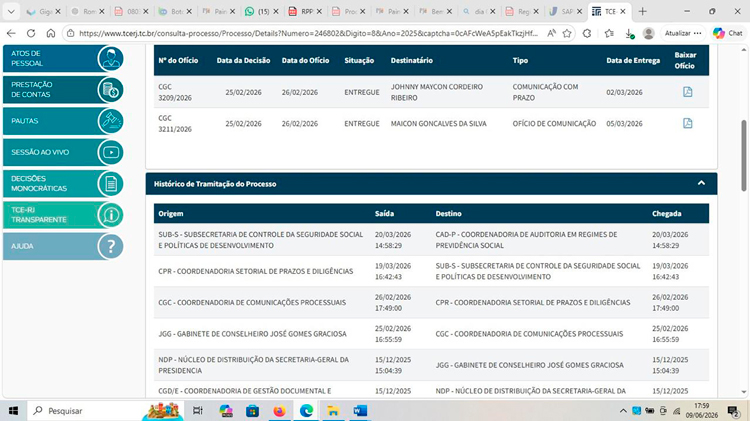The image size is (750, 421).
Task: Open the browser tab list chevron
Action: [11, 11]
